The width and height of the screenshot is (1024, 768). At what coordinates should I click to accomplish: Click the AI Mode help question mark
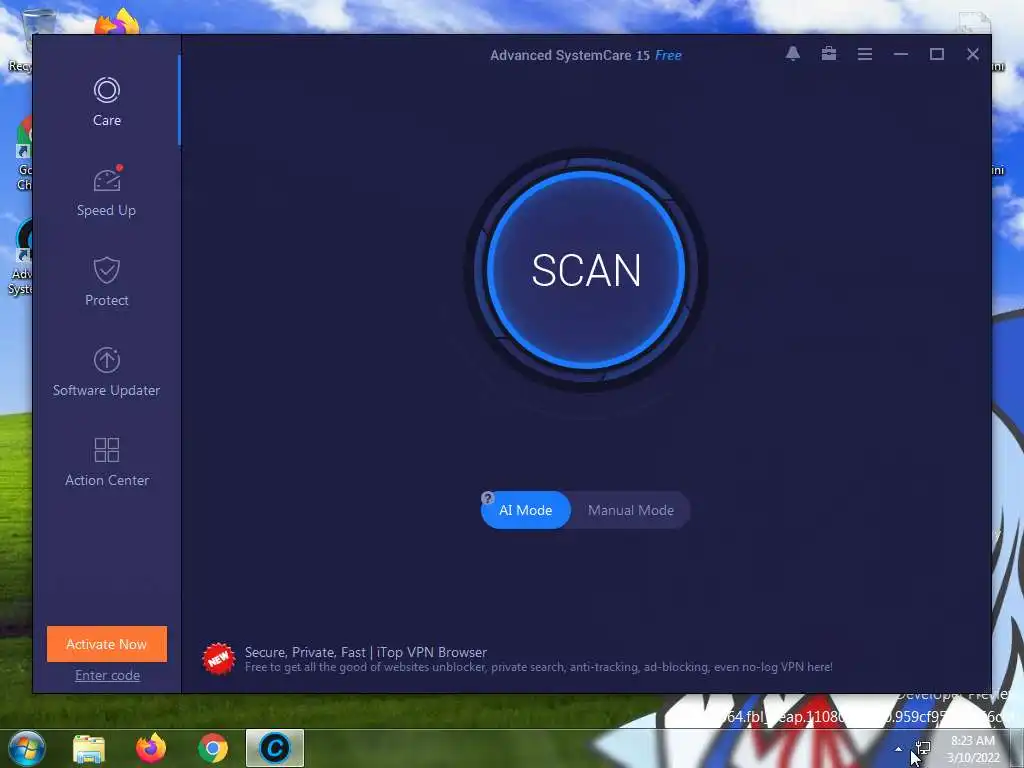(x=487, y=498)
